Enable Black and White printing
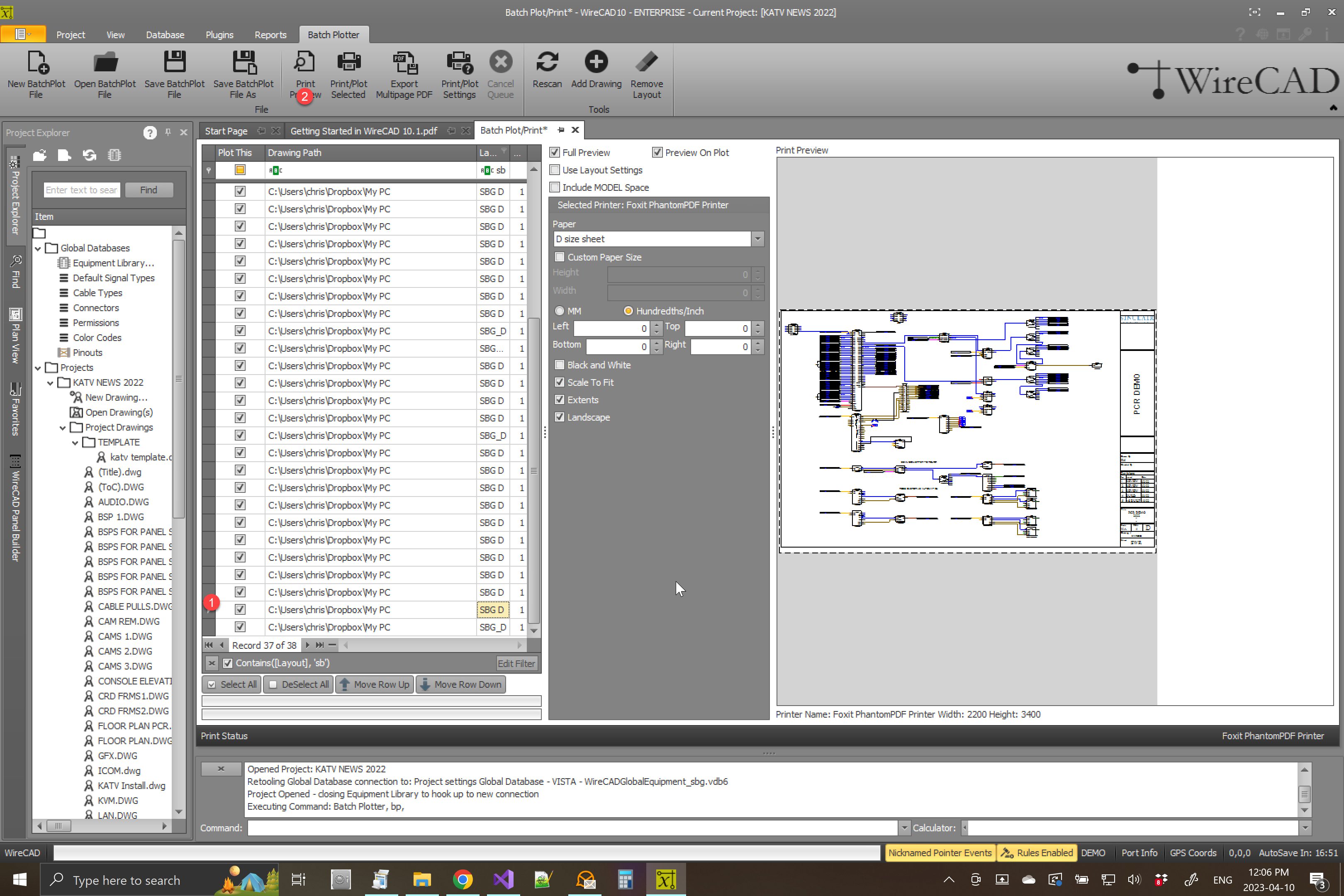The height and width of the screenshot is (896, 1344). 560,365
